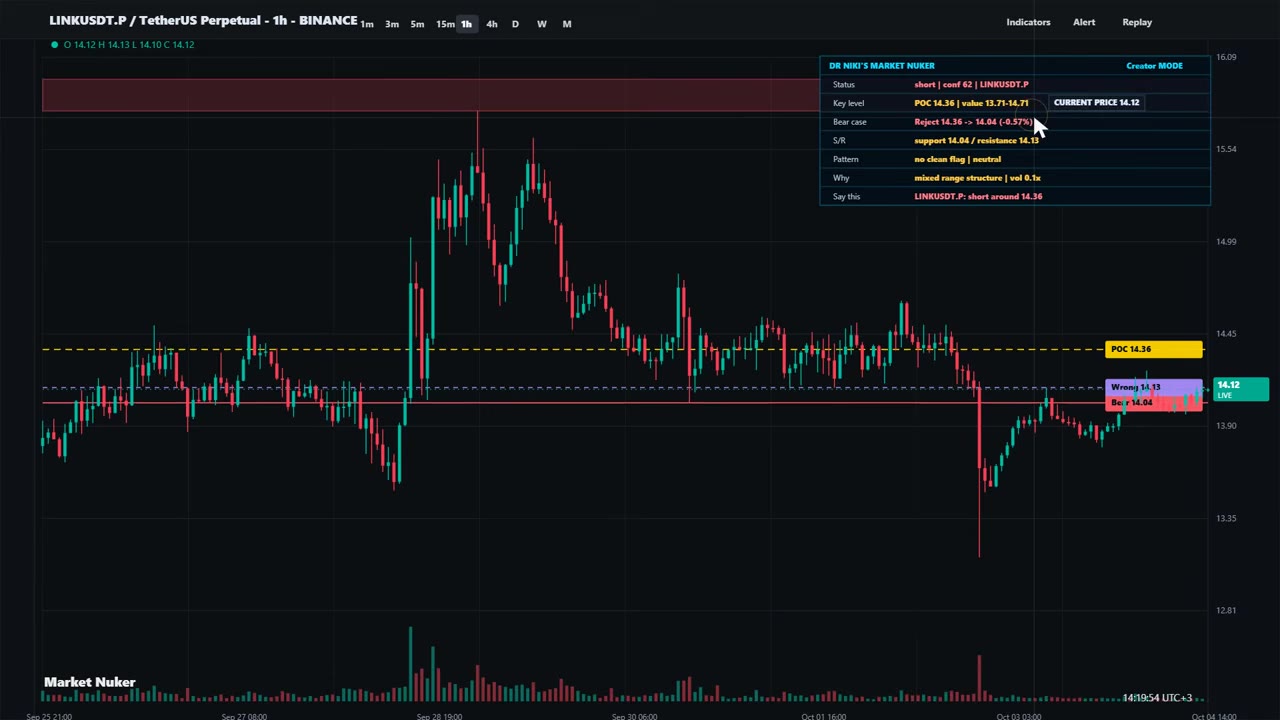Choose the 5m timeframe
Image resolution: width=1280 pixels, height=720 pixels.
(417, 24)
